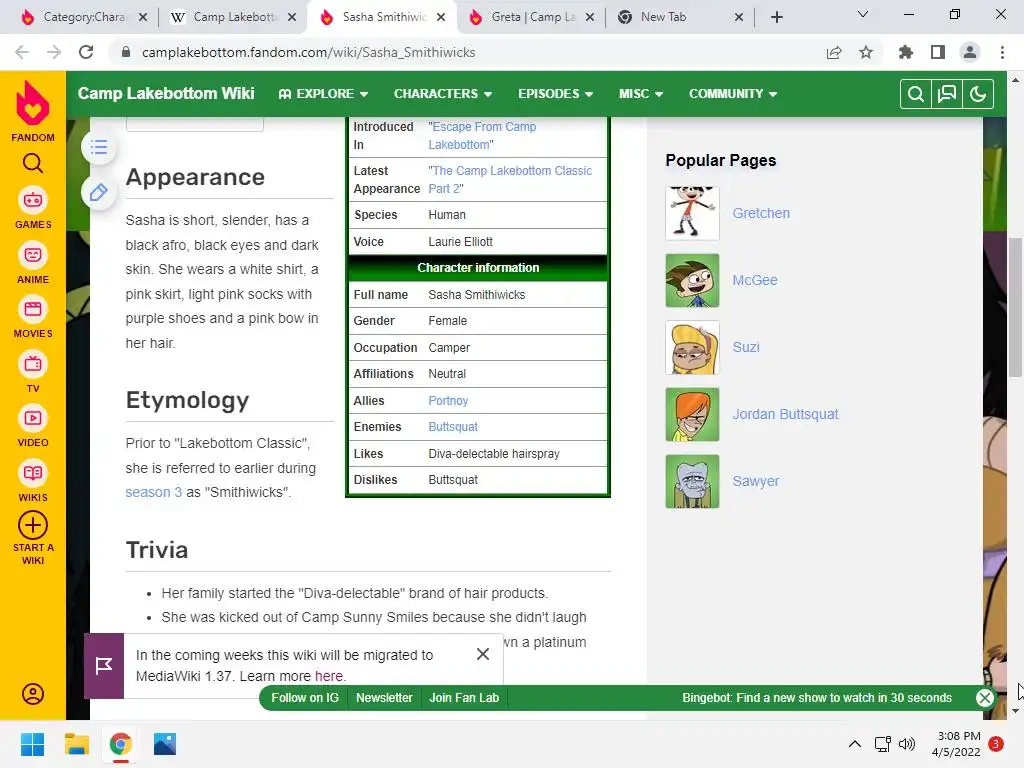Go back to previous page
Screen dimensions: 1024x768
22,52
